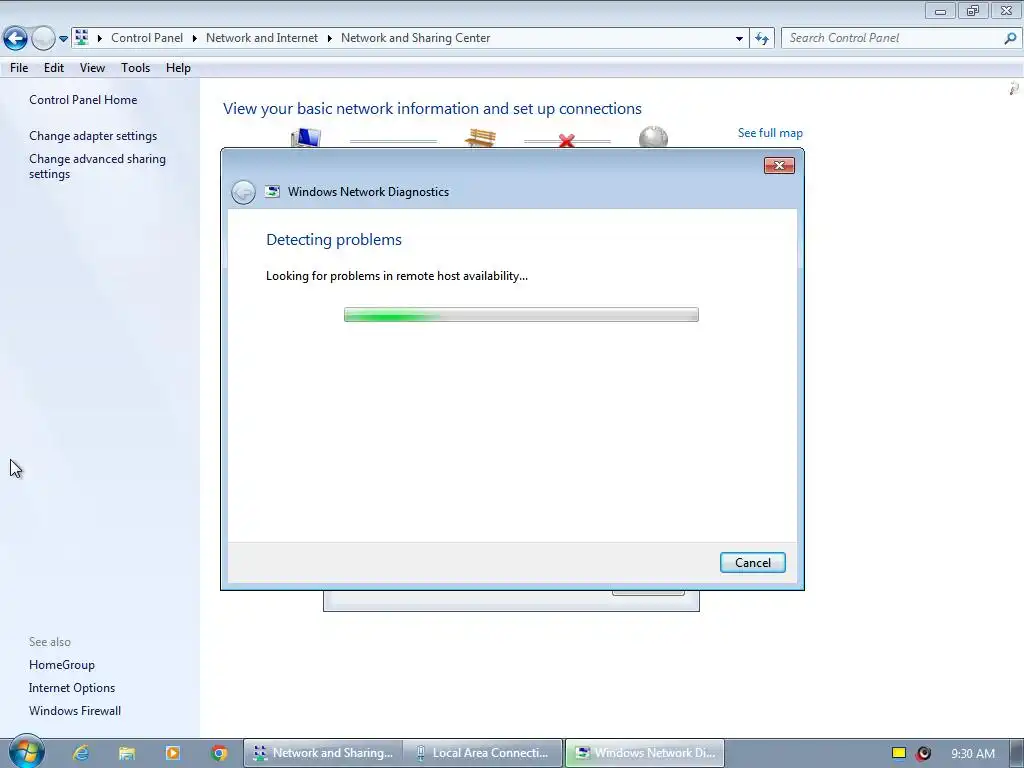Click the Windows Network Diagnostics title icon

point(272,191)
